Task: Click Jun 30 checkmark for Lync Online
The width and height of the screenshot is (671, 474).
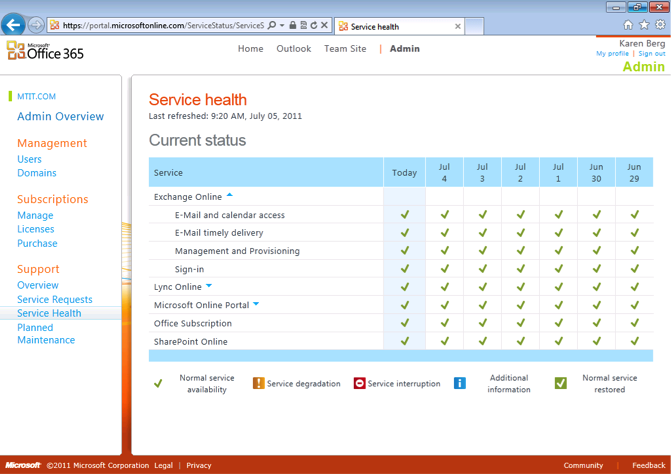Action: point(597,287)
